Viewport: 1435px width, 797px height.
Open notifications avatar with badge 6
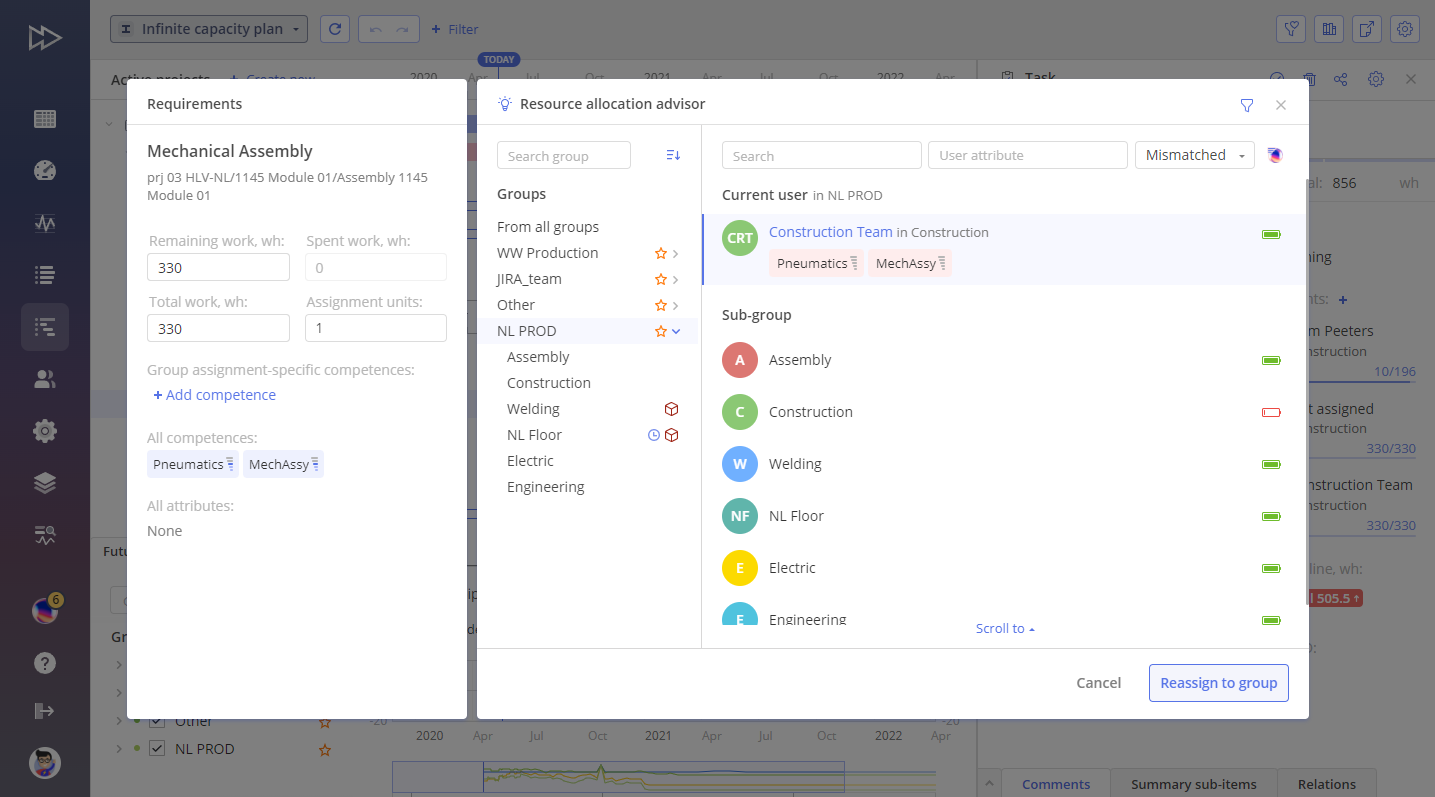coord(45,610)
